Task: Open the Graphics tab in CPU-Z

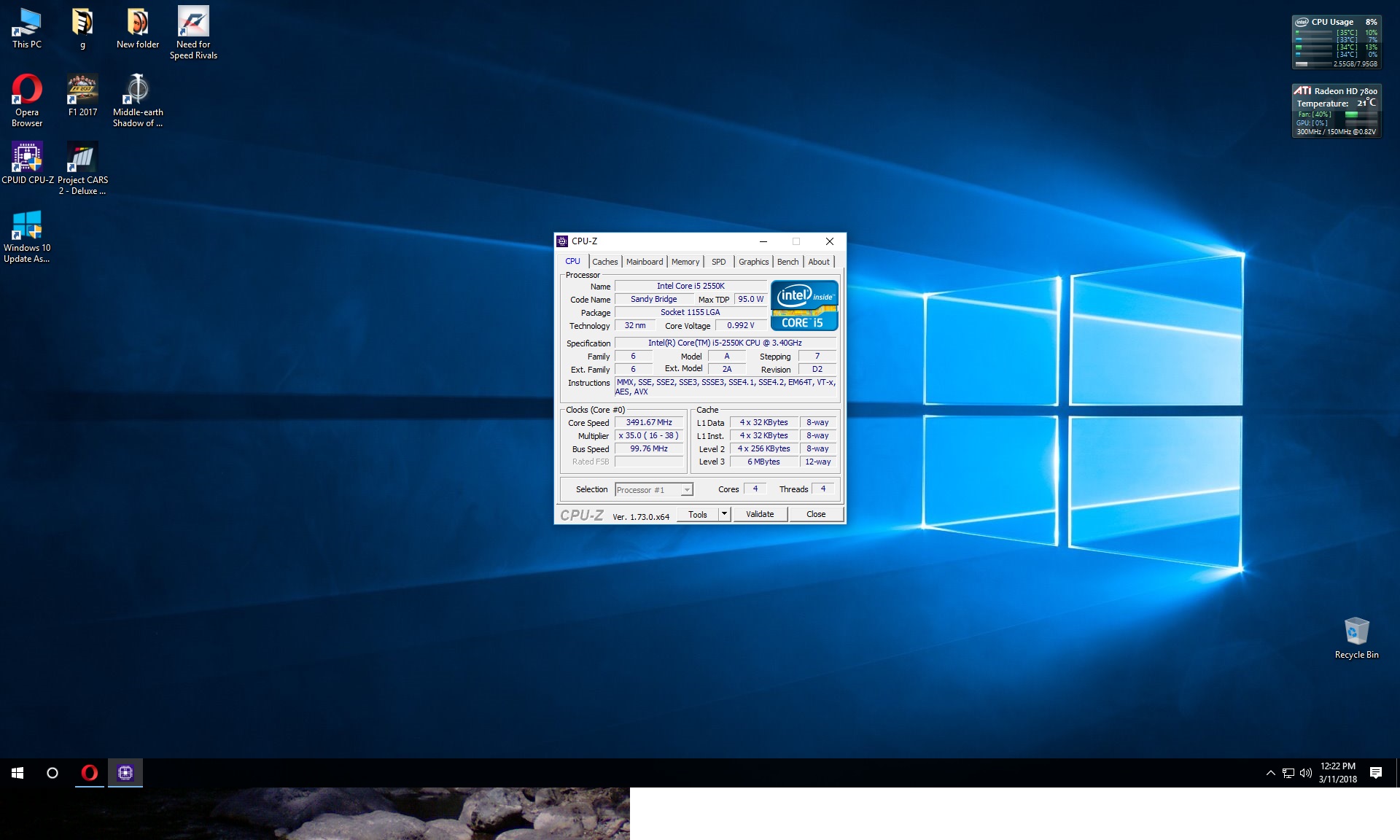Action: click(x=753, y=262)
